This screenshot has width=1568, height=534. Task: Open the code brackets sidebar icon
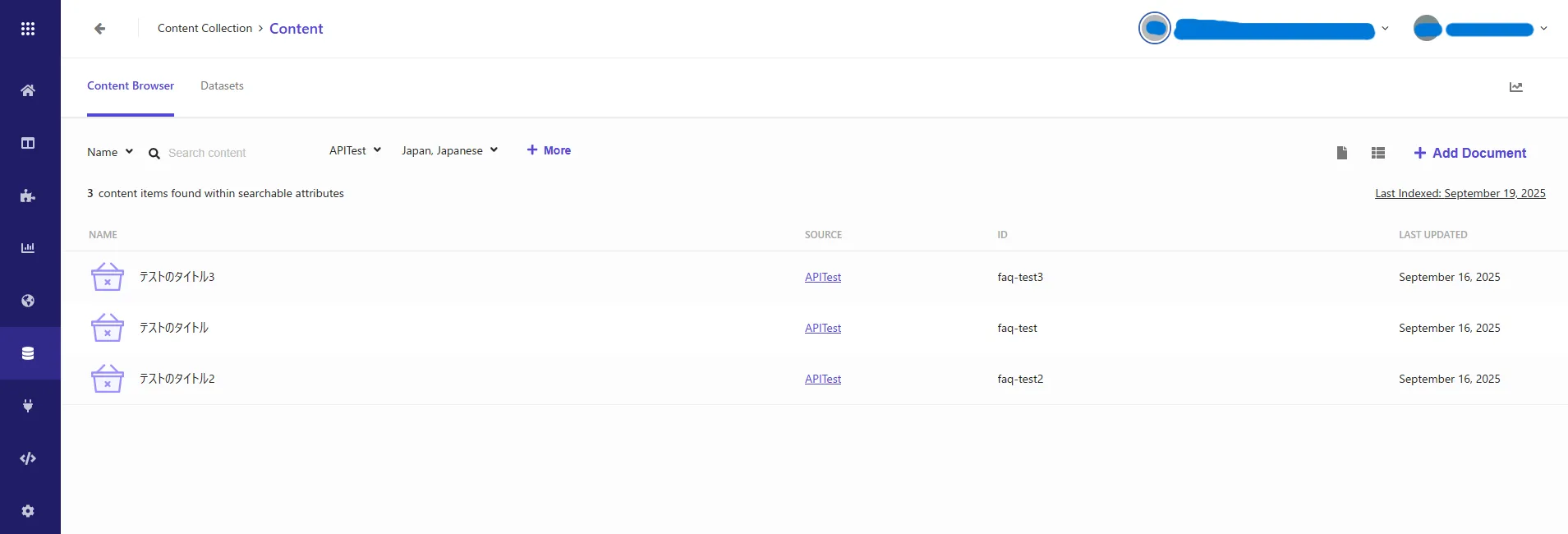coord(28,458)
